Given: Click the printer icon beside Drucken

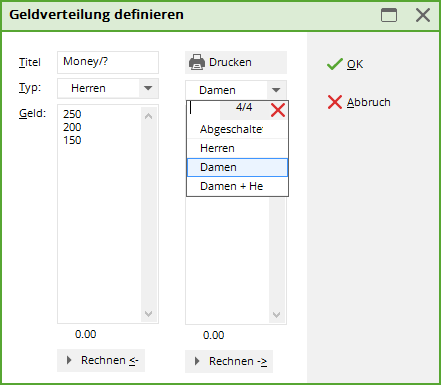Looking at the screenshot, I should 197,62.
